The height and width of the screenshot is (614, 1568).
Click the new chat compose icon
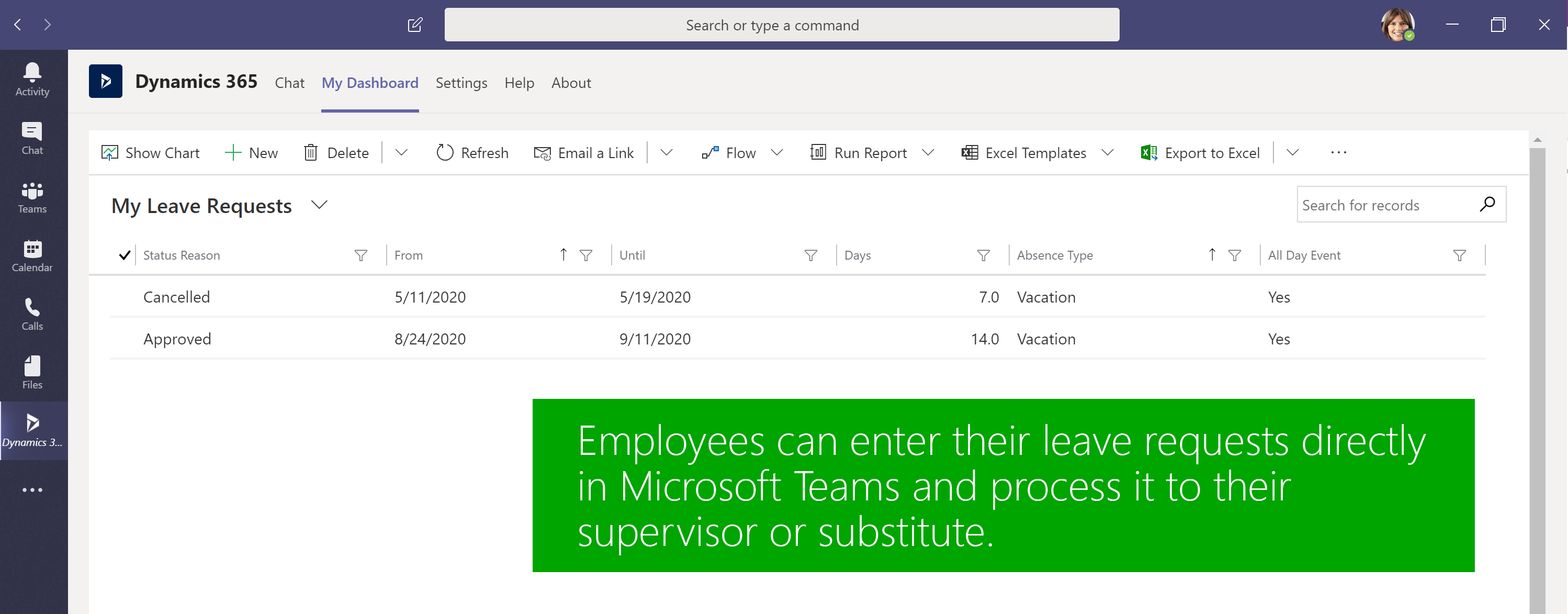coord(415,25)
